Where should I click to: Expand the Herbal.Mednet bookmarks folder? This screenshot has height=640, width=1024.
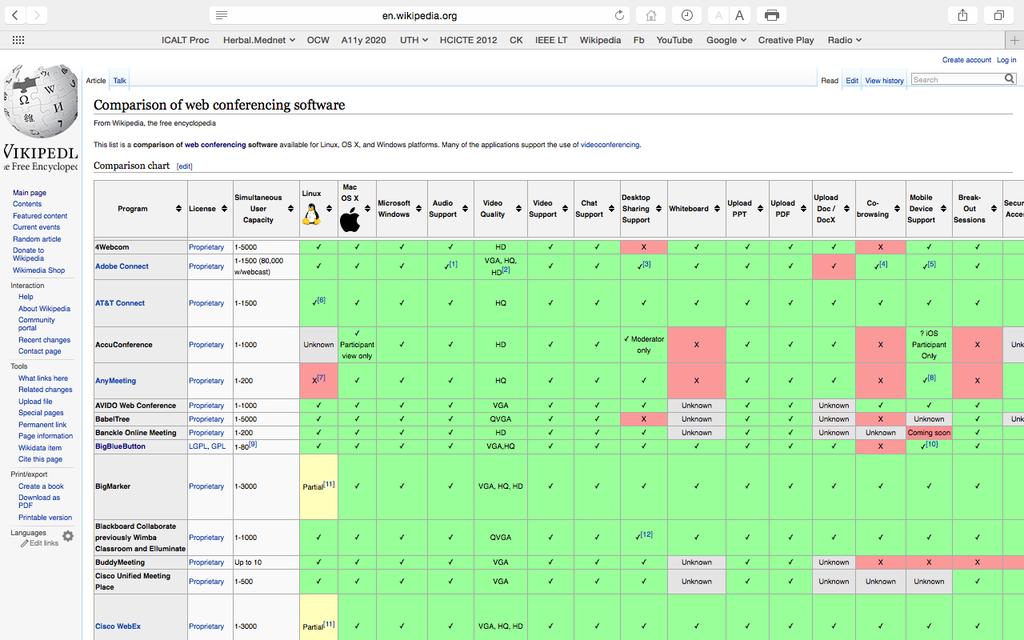click(259, 40)
